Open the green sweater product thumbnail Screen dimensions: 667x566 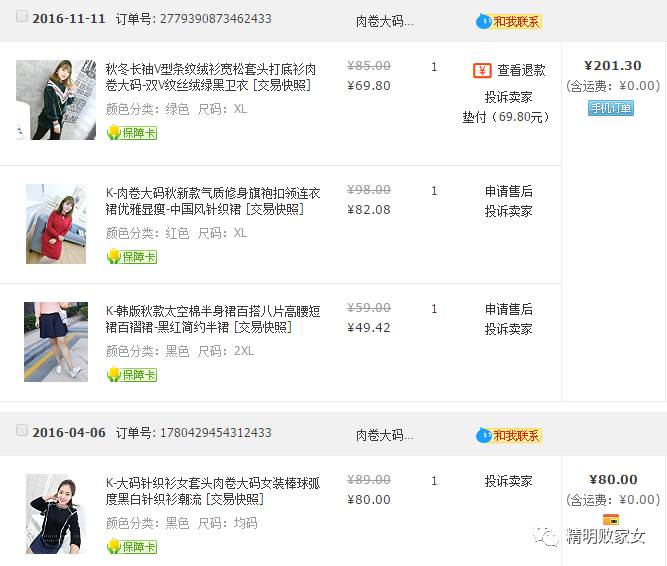click(x=56, y=100)
